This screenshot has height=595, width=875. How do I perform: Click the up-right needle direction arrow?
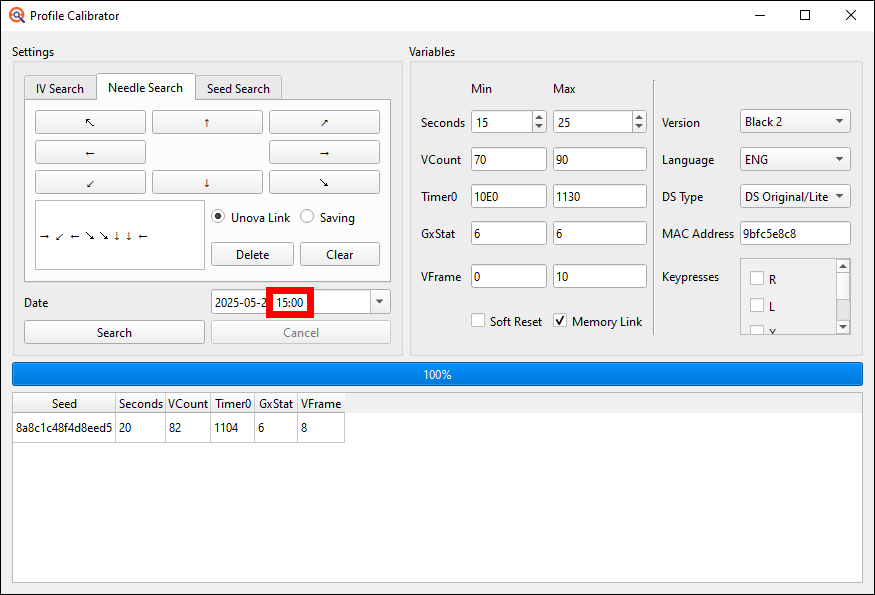[x=323, y=122]
